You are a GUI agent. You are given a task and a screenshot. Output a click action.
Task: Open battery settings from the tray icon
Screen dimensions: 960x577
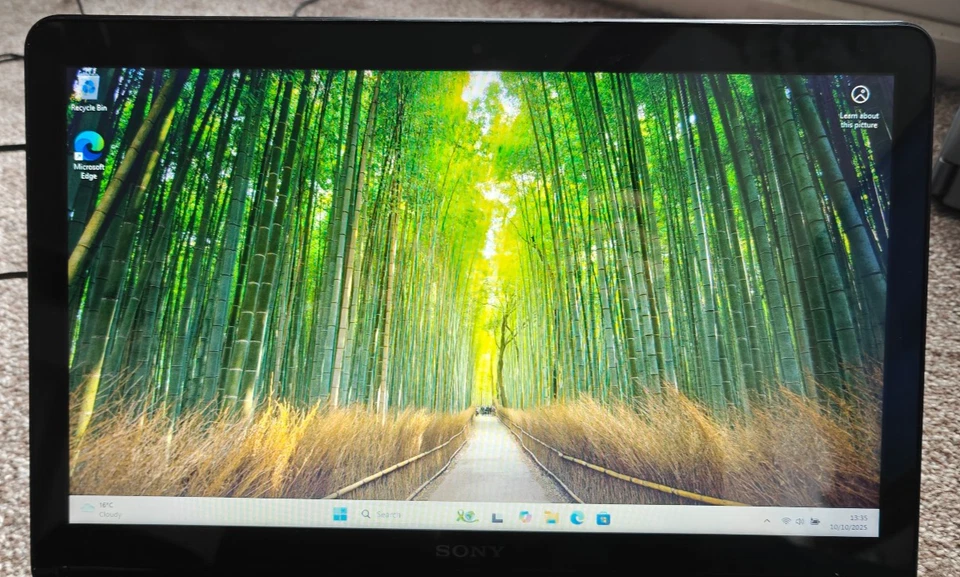click(x=813, y=521)
